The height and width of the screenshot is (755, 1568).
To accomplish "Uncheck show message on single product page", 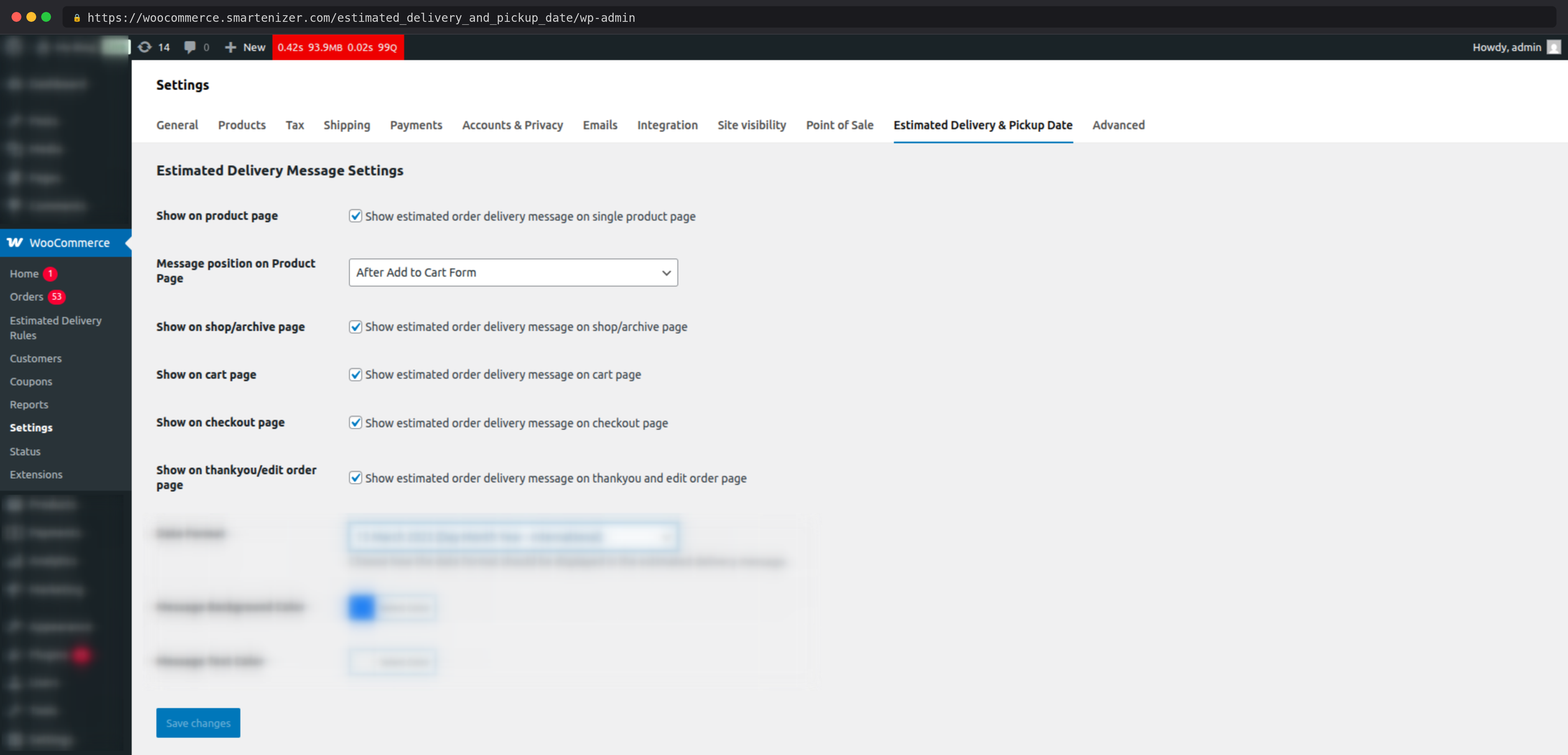I will (x=356, y=216).
